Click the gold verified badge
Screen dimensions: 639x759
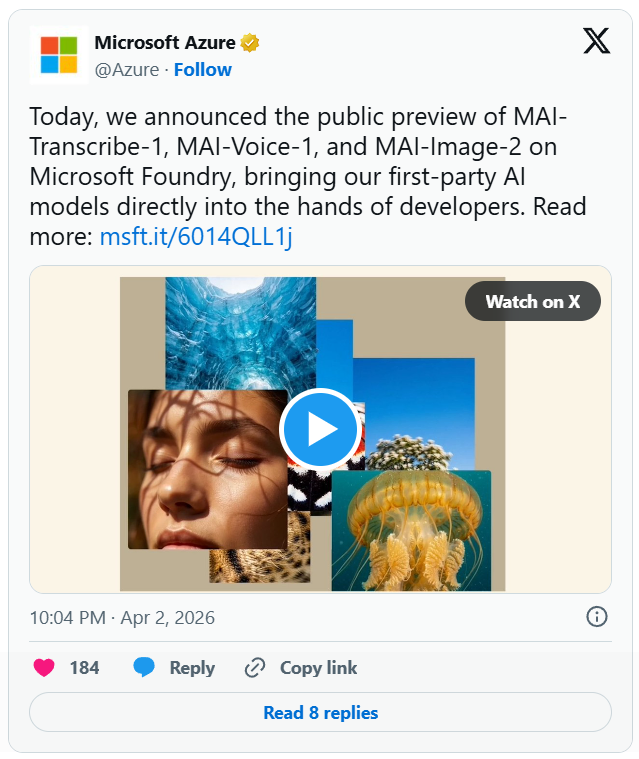point(250,43)
